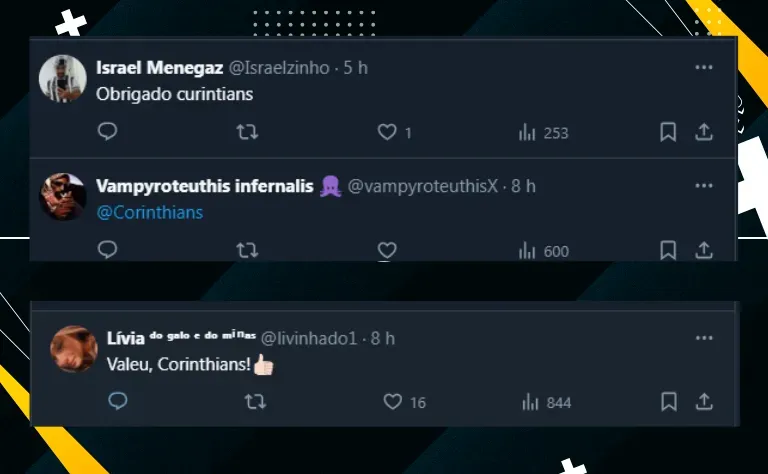Viewport: 768px width, 474px height.
Task: Retweet the Vampyroteuthis infernalis post
Action: (247, 251)
